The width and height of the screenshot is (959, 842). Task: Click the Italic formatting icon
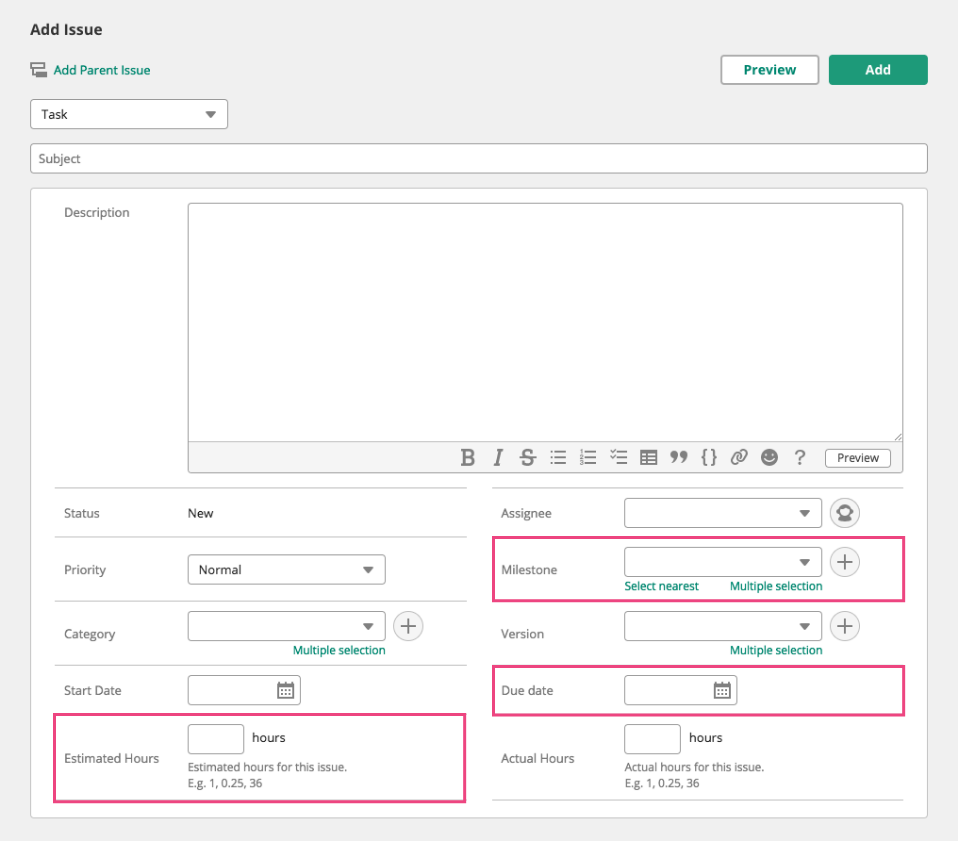pyautogui.click(x=498, y=457)
